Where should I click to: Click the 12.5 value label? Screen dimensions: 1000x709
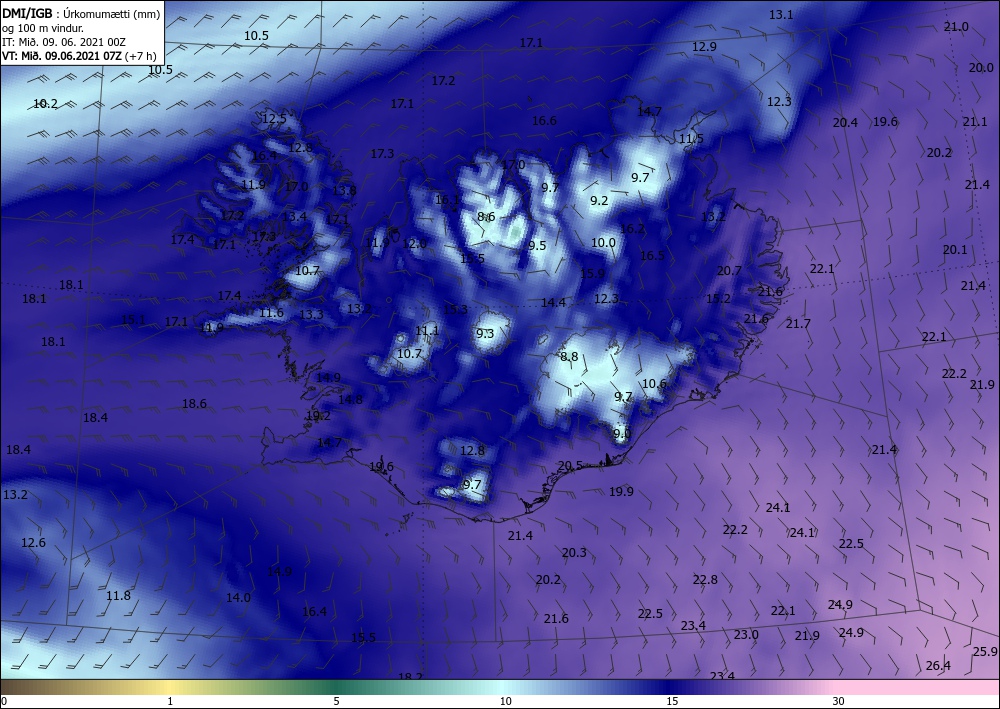274,119
